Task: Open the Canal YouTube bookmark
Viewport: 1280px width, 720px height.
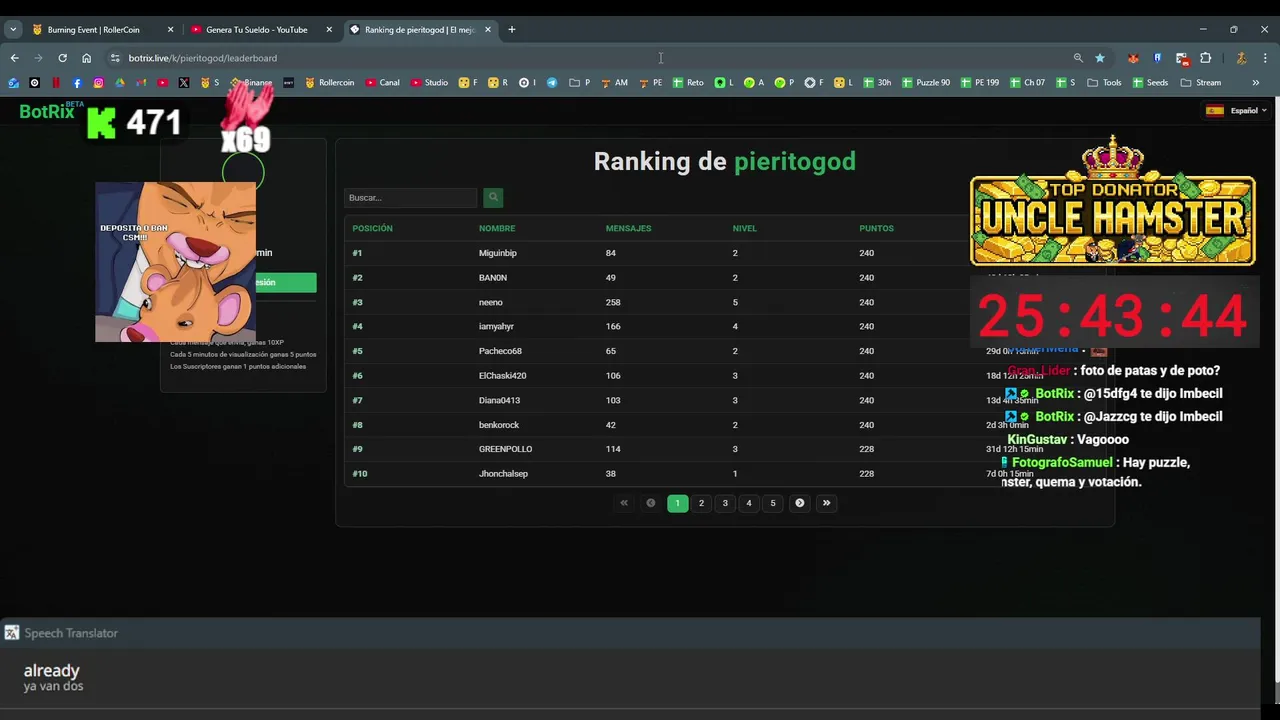Action: [382, 83]
